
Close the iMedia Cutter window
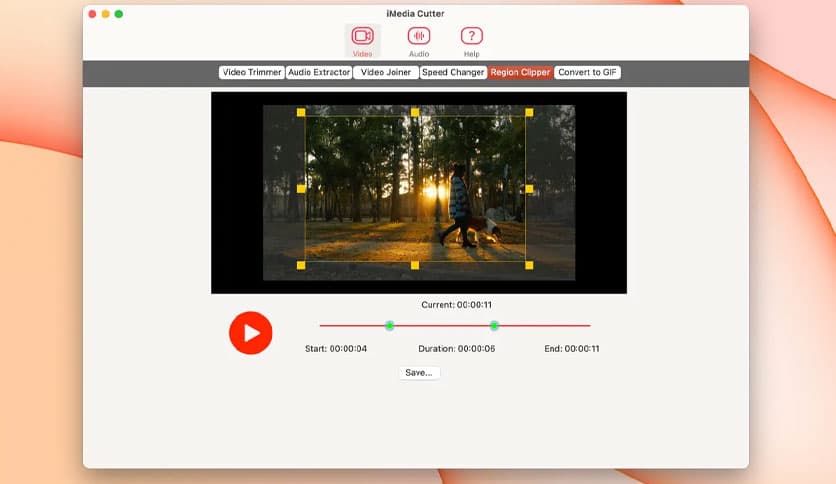point(92,14)
